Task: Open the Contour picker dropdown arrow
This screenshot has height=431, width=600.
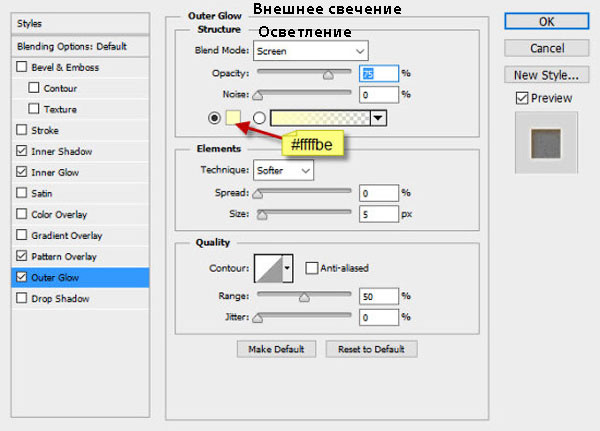Action: [x=287, y=268]
